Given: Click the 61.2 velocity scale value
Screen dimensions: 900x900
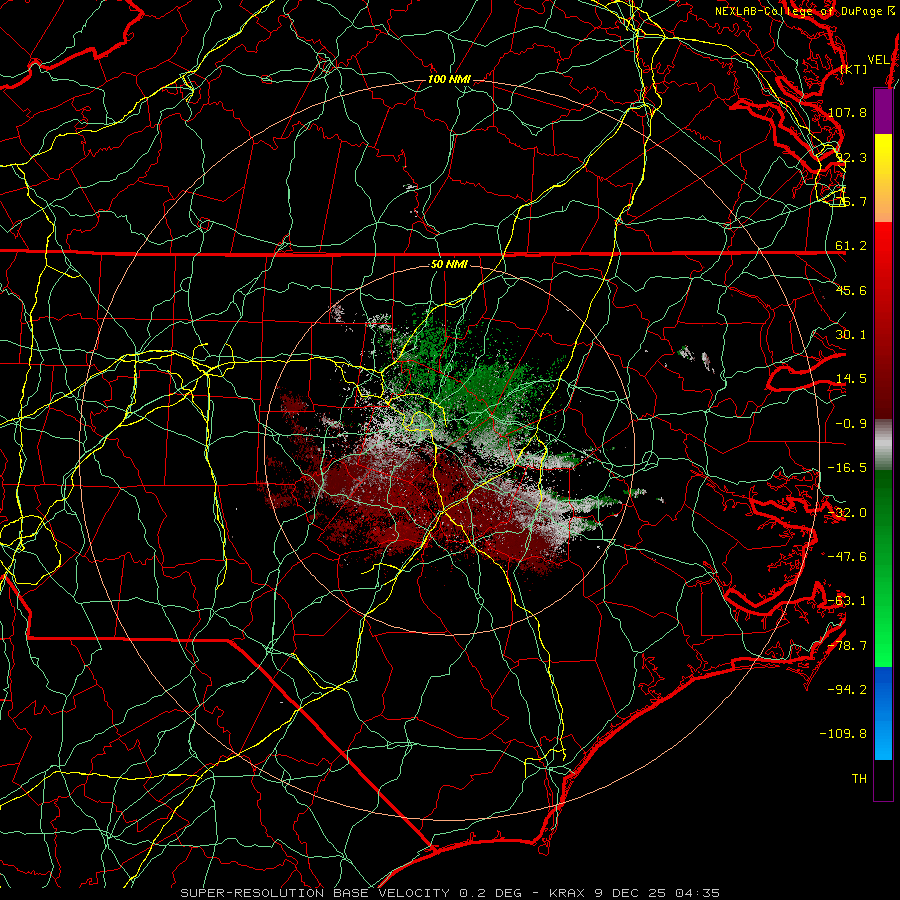Looking at the screenshot, I should click(x=851, y=246).
